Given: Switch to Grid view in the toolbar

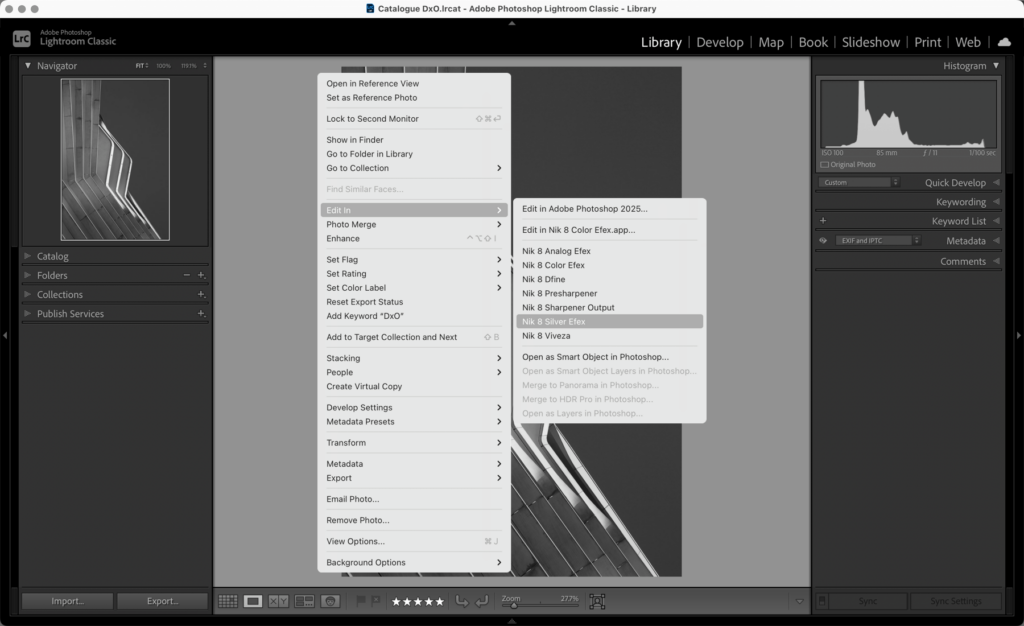Looking at the screenshot, I should pyautogui.click(x=227, y=601).
